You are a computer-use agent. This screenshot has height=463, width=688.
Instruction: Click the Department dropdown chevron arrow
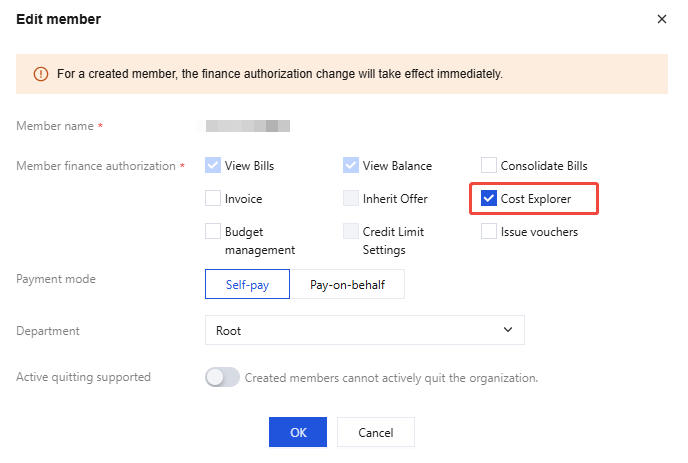click(508, 330)
